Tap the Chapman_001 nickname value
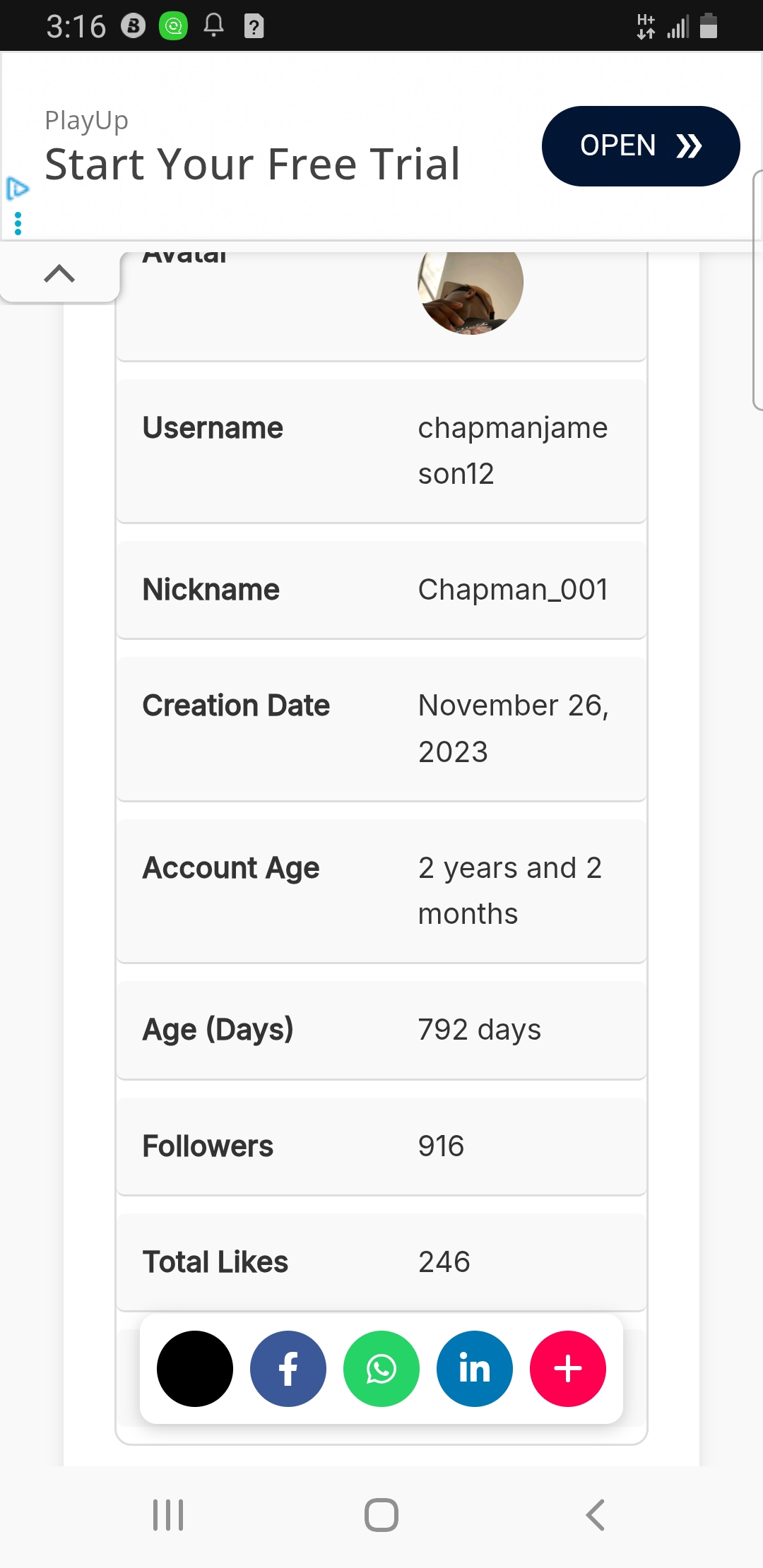This screenshot has height=1568, width=763. pyautogui.click(x=513, y=590)
